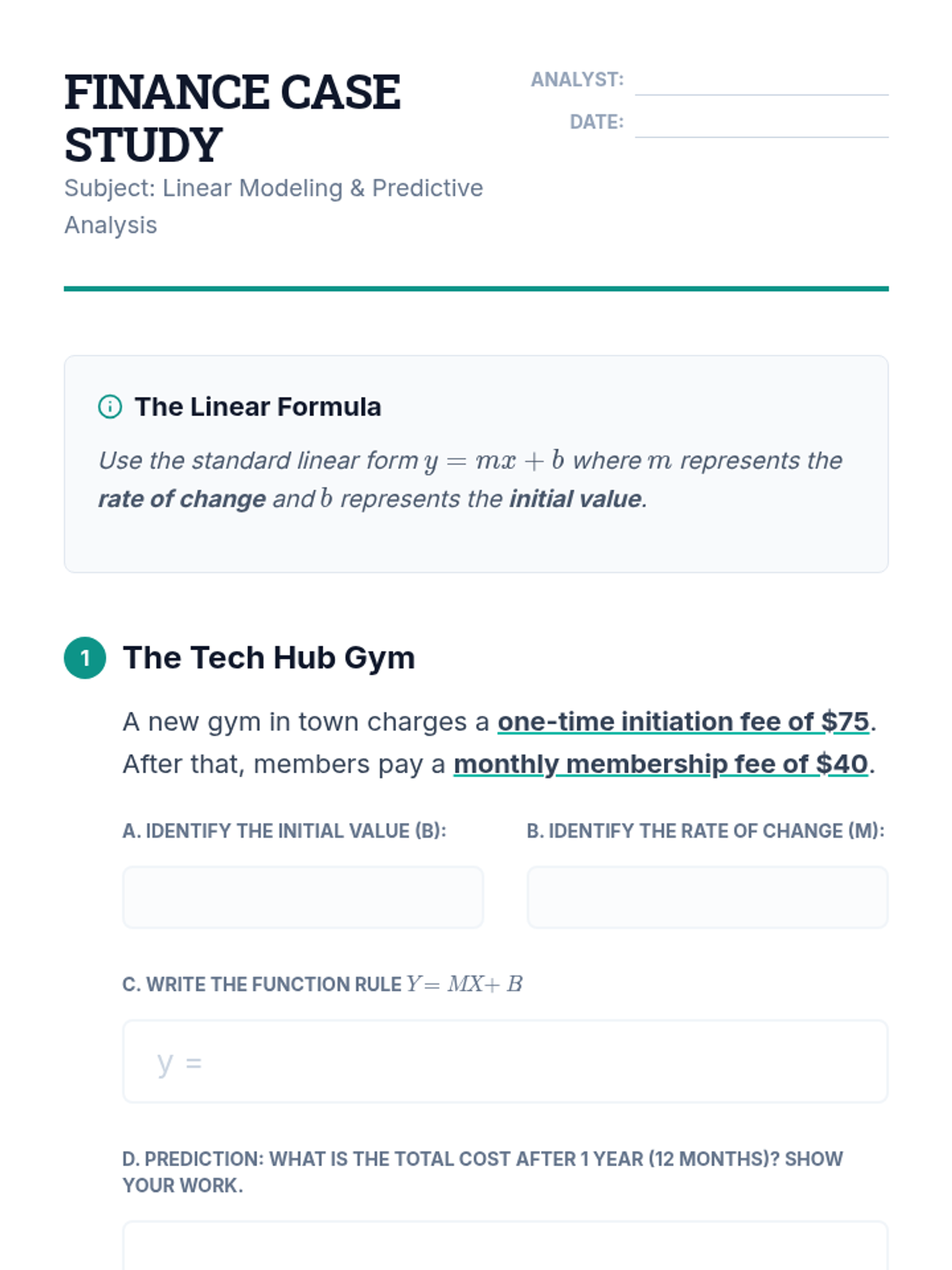Click the bold 'initial value' text
The height and width of the screenshot is (1270, 952).
(575, 499)
